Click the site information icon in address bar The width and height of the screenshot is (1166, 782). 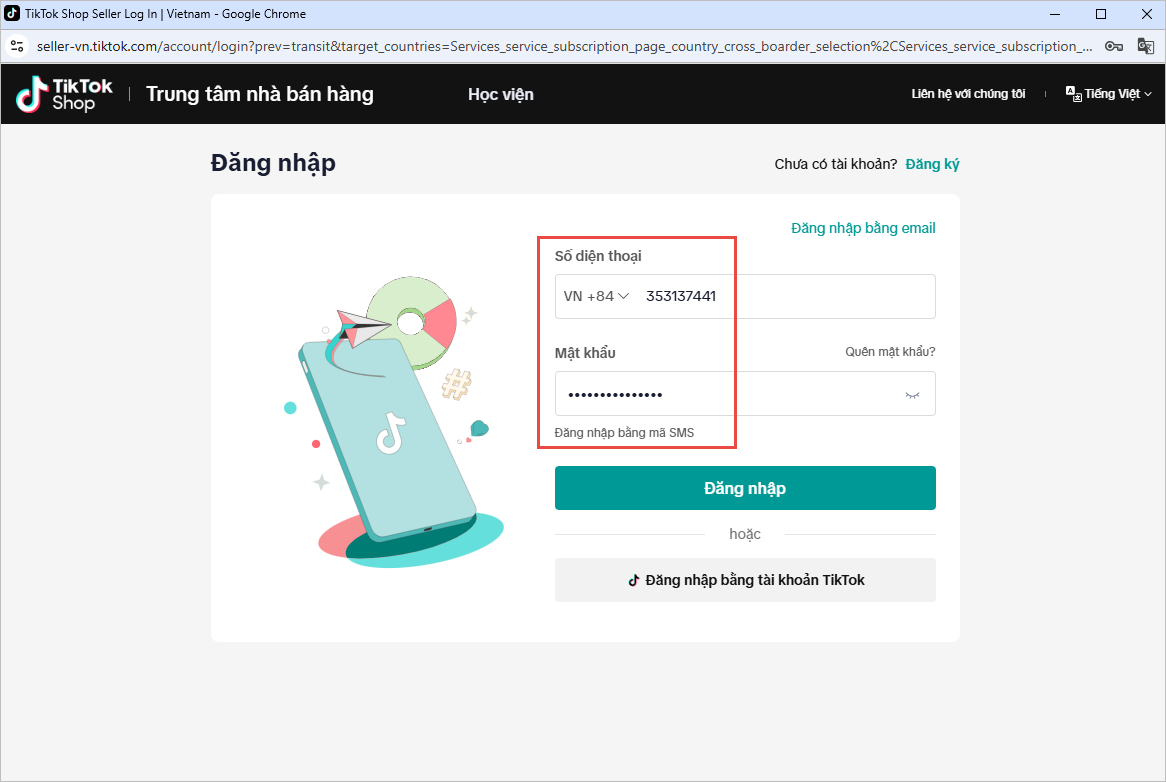[x=17, y=46]
